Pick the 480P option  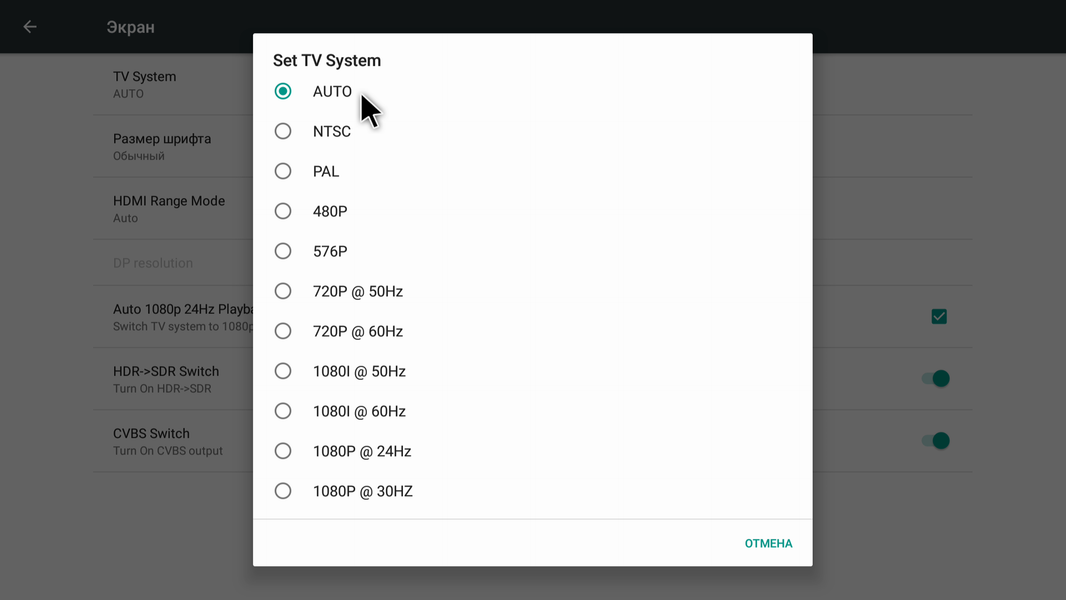(x=283, y=211)
